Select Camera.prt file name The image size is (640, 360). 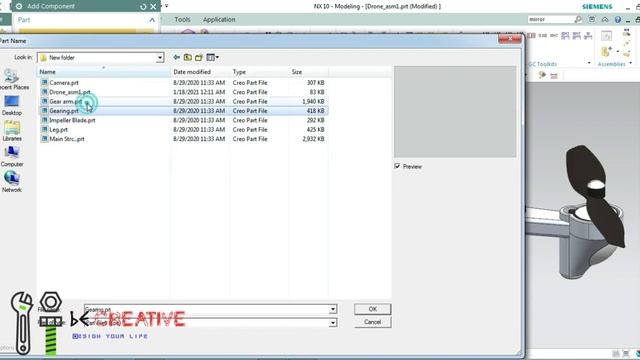coord(64,82)
